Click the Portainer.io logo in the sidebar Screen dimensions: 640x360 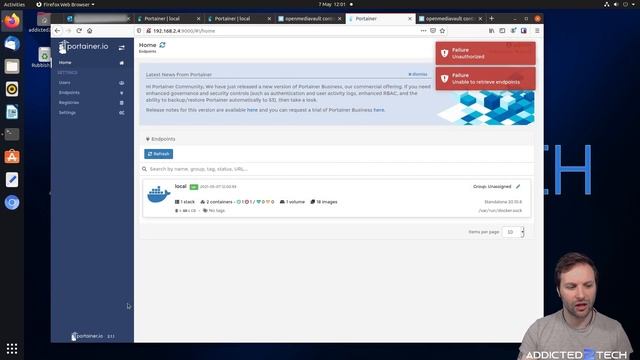click(84, 47)
